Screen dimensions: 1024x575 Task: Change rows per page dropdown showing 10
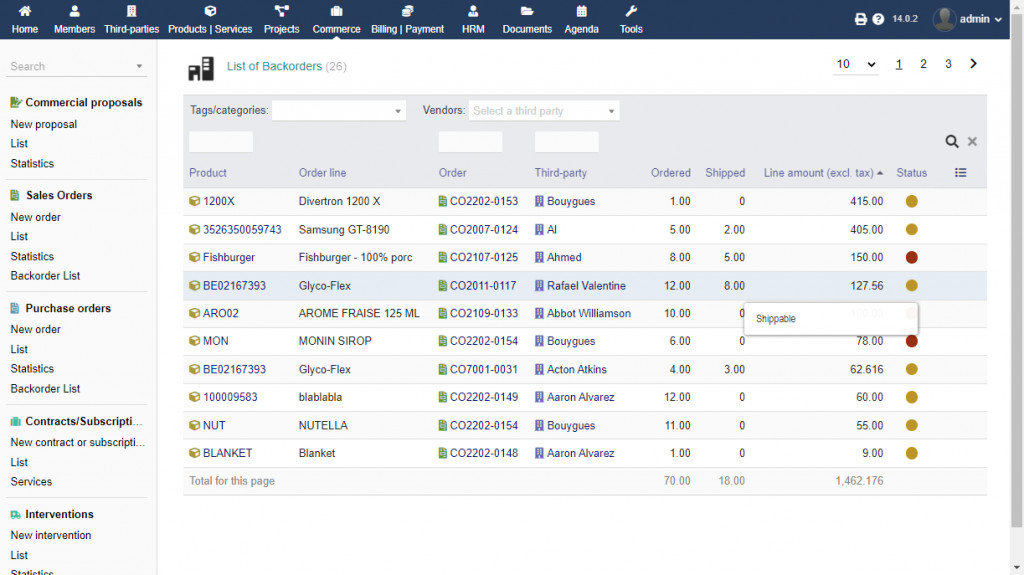point(856,64)
